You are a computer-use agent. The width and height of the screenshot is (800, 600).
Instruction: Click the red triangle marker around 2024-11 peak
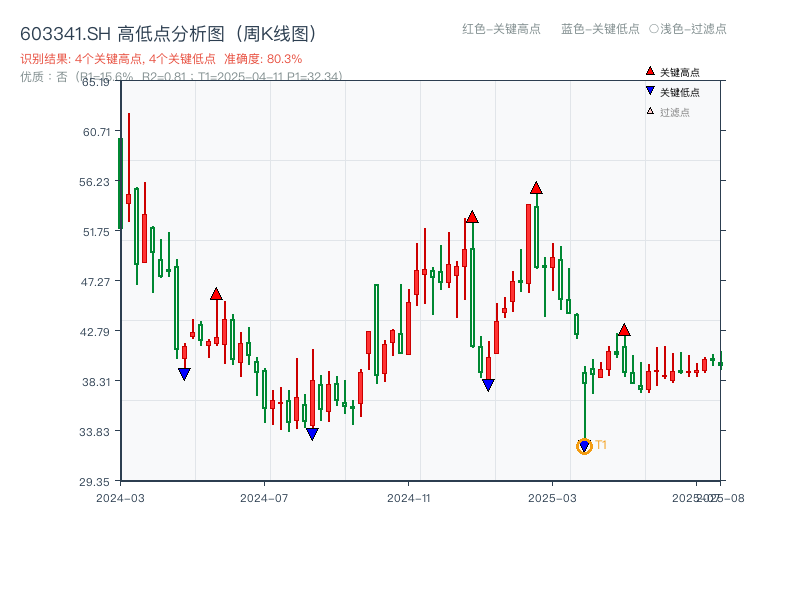(471, 215)
